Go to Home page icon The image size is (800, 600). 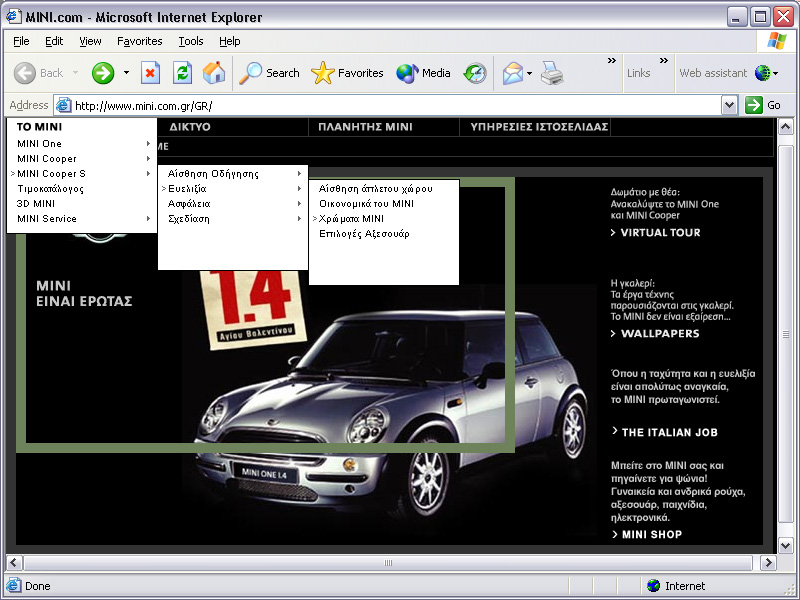tap(214, 73)
